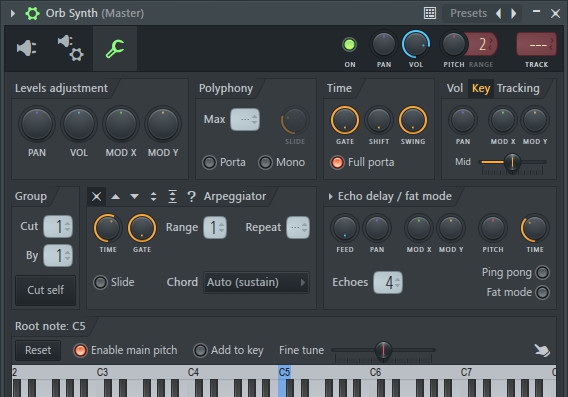Click the Time SWING knob
The height and width of the screenshot is (397, 568).
(413, 120)
